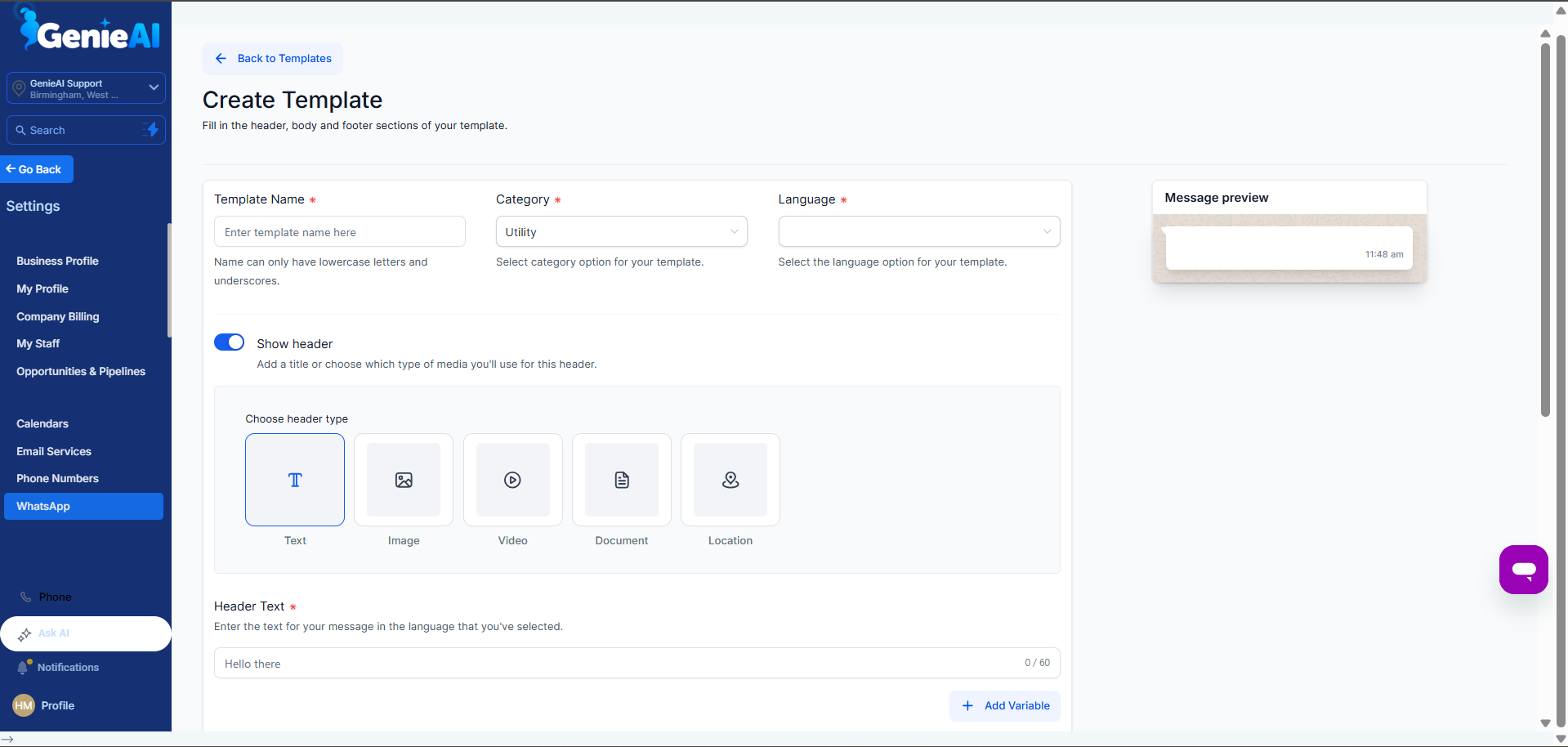
Task: Choose the Image header type
Action: (403, 480)
